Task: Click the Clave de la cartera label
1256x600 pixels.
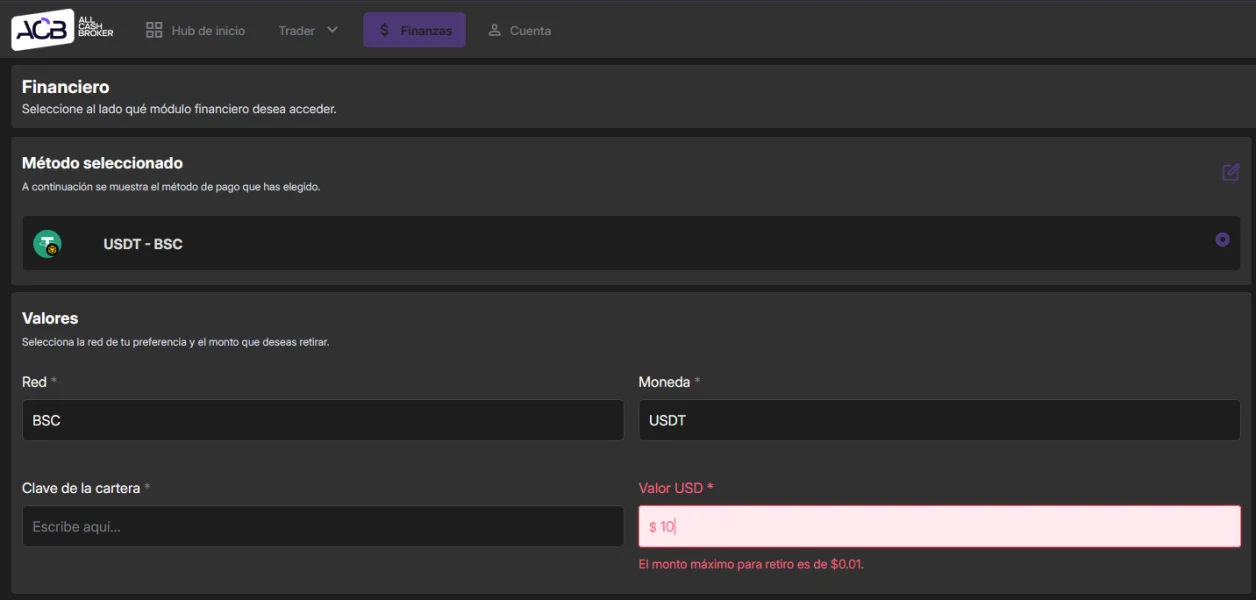Action: pos(81,488)
